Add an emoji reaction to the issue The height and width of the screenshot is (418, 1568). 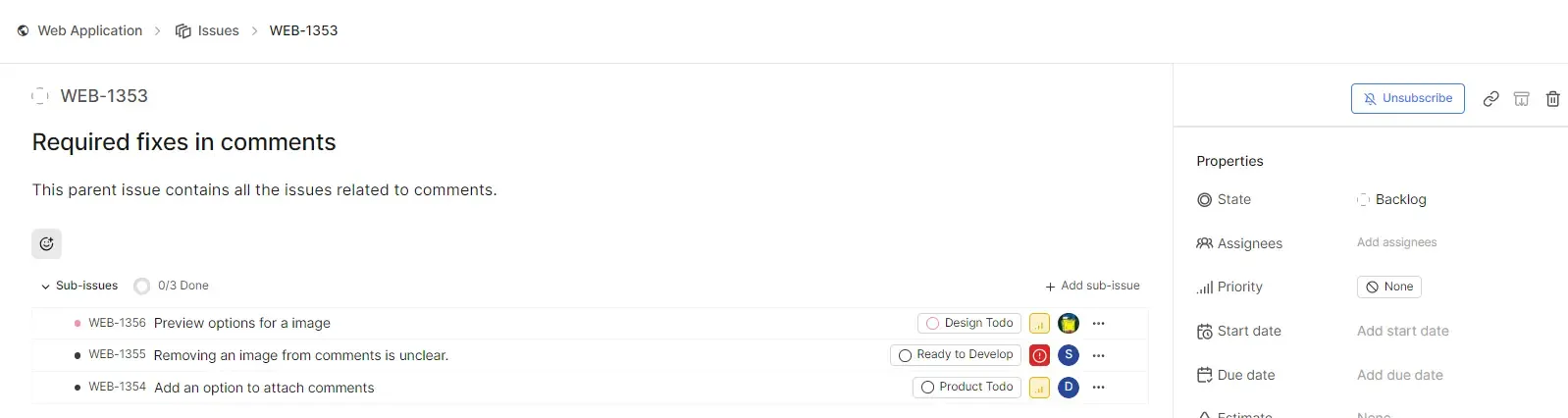pyautogui.click(x=46, y=243)
